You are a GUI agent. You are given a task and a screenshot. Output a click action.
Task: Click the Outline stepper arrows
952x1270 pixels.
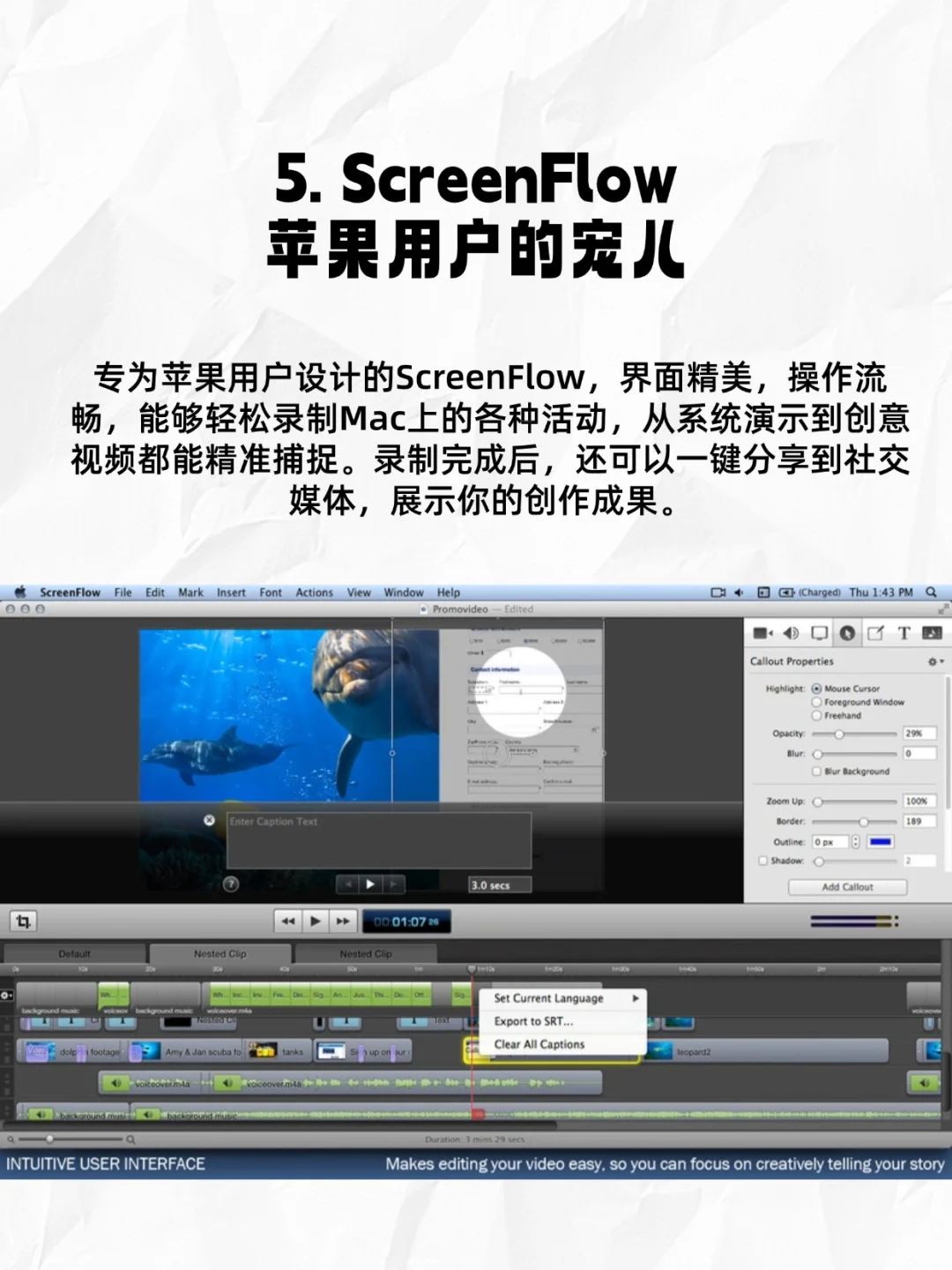[x=856, y=841]
